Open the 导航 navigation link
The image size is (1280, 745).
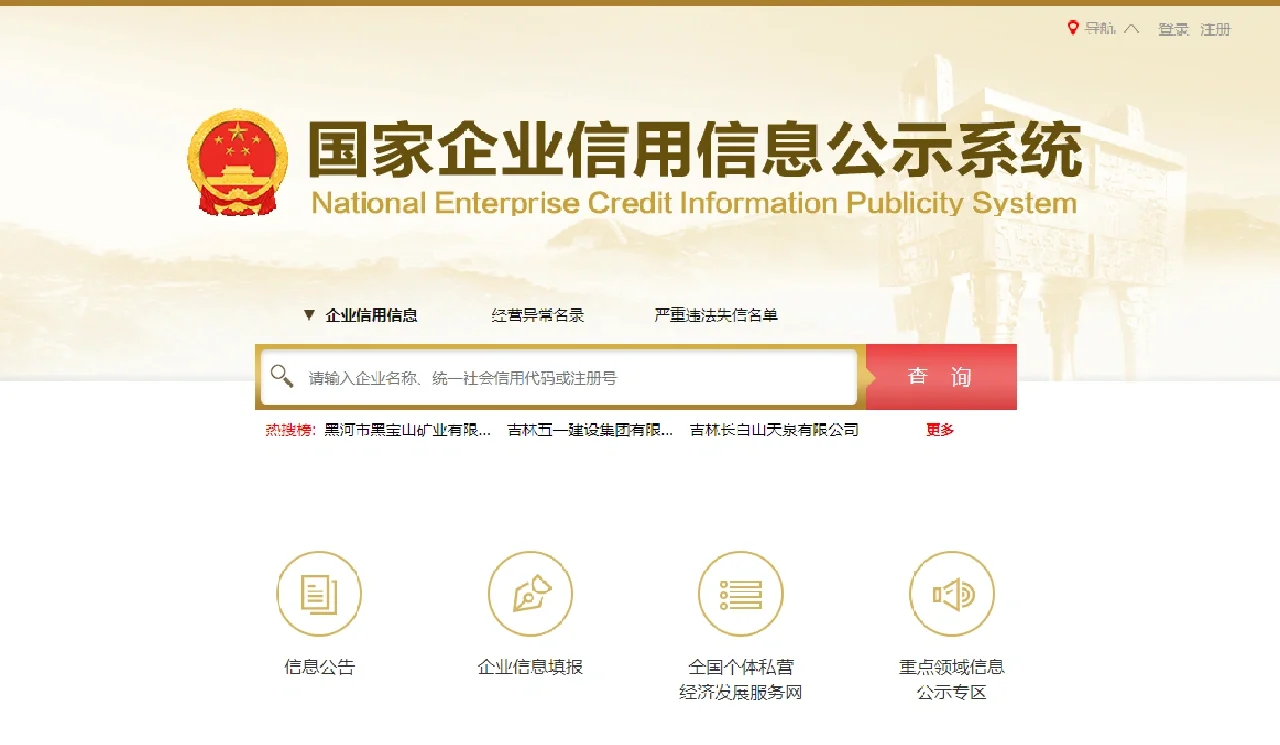coord(1100,29)
